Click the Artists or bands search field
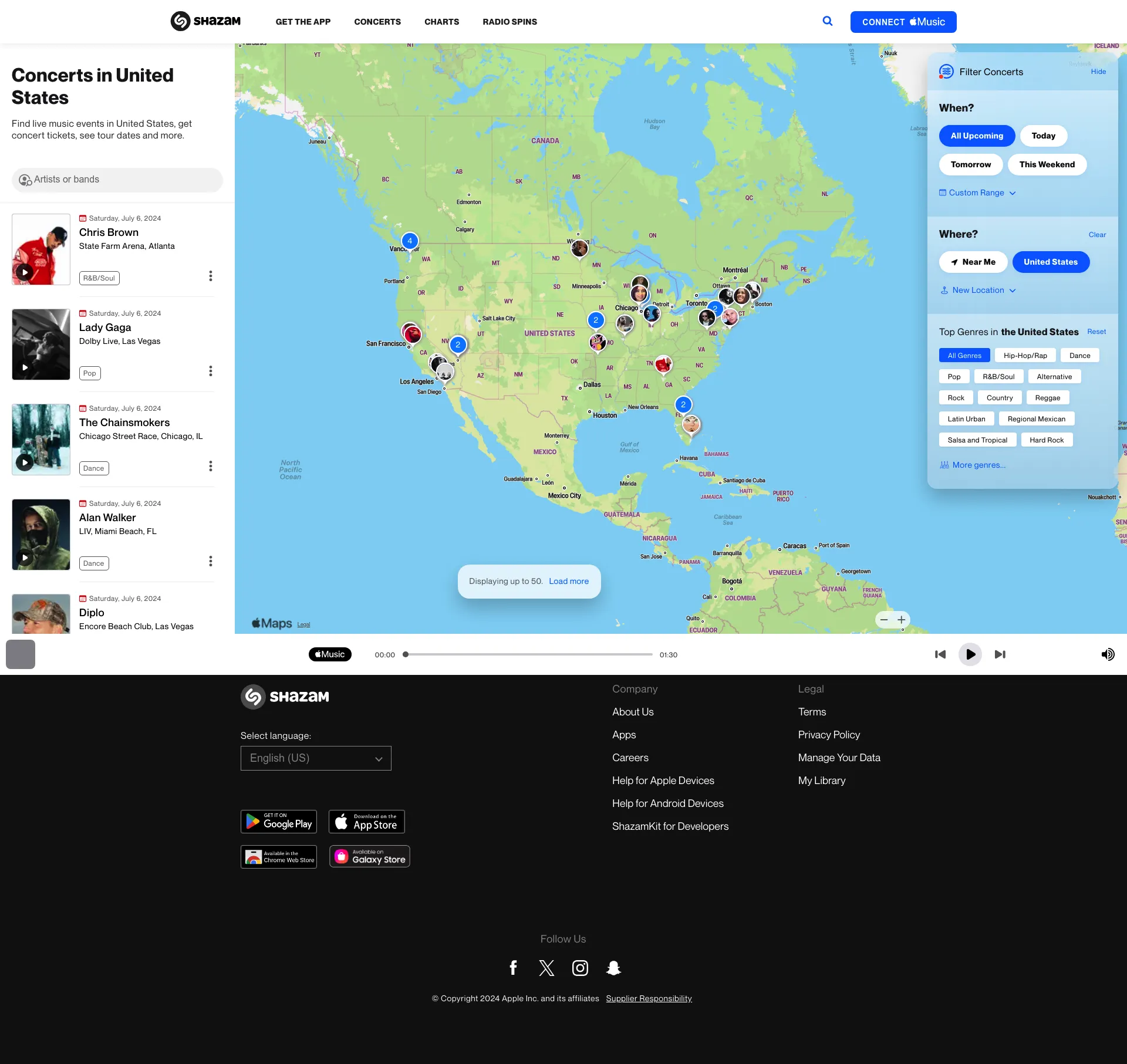 (x=117, y=180)
